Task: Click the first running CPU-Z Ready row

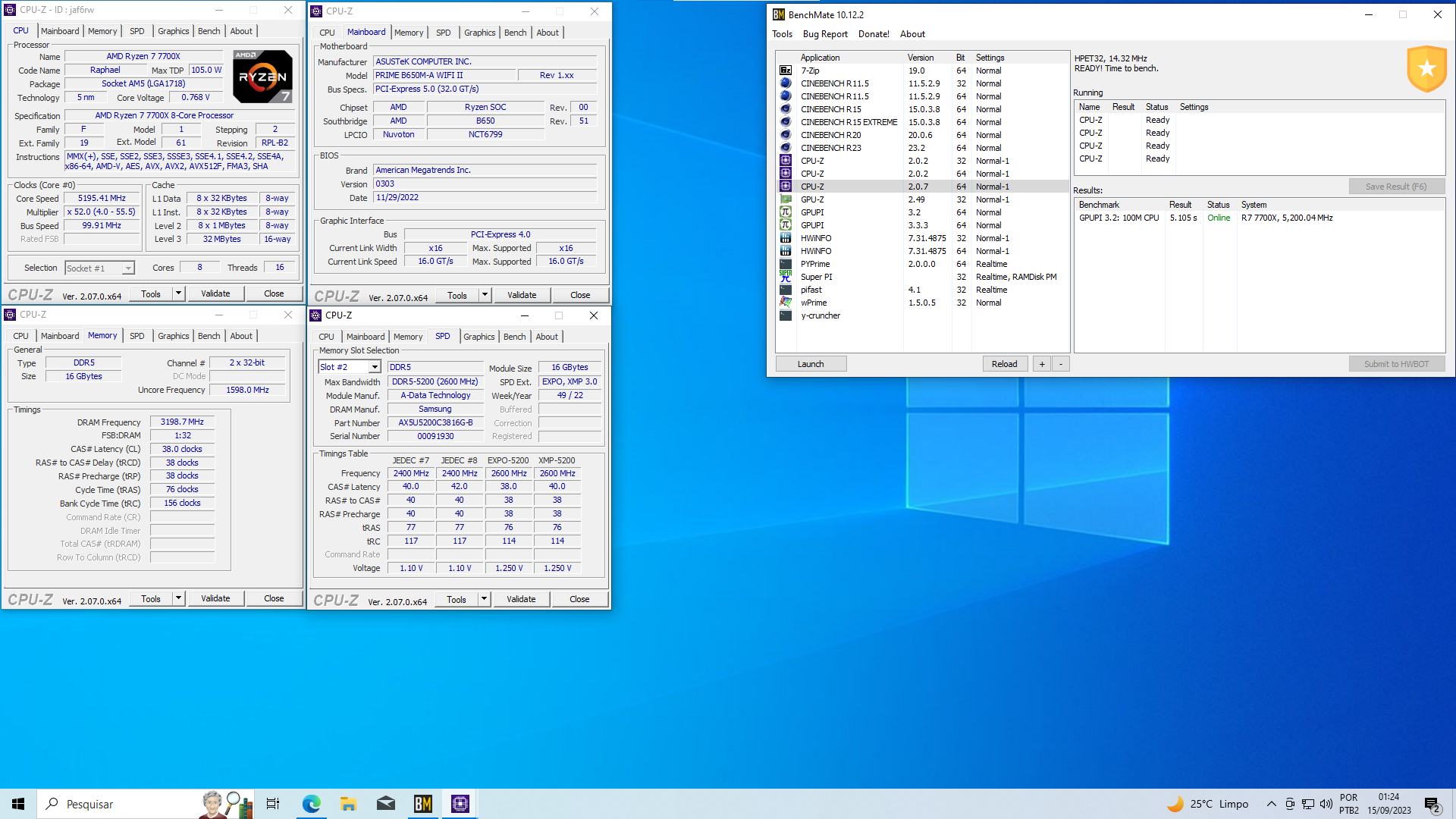Action: (x=1259, y=120)
